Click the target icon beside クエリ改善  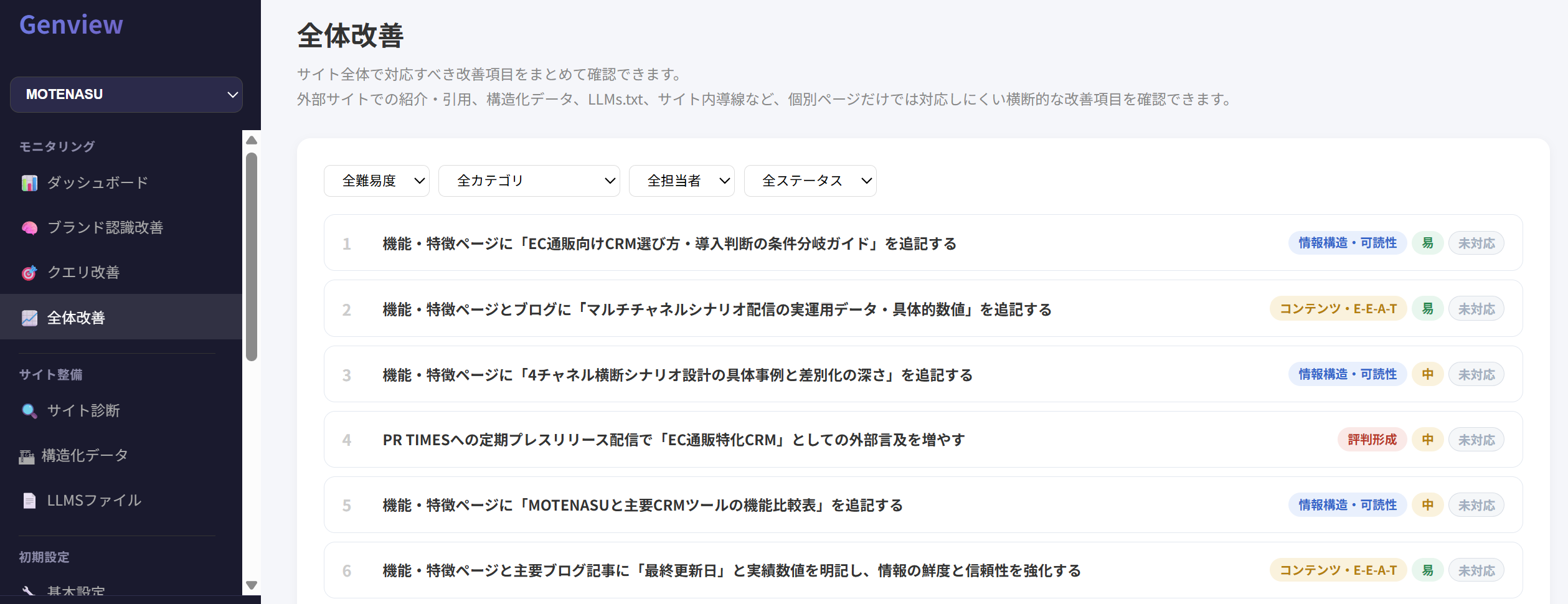[29, 273]
